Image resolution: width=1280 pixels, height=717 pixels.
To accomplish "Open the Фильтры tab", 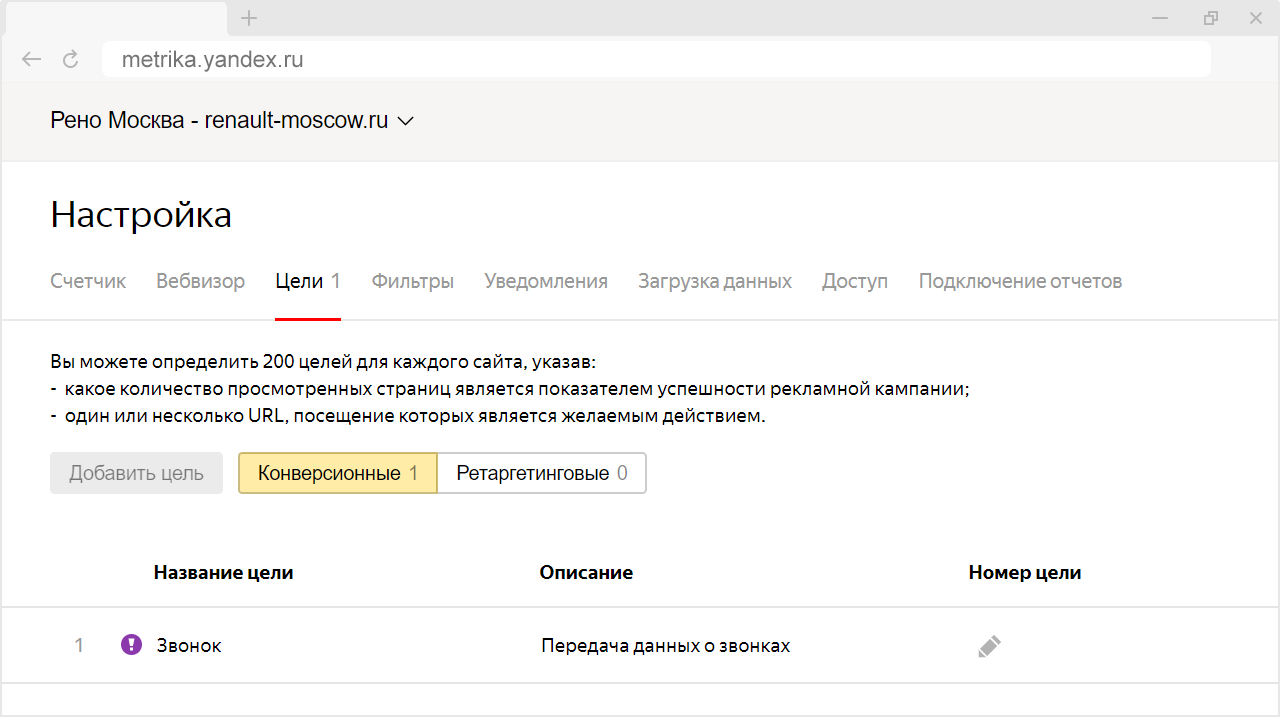I will pyautogui.click(x=413, y=281).
